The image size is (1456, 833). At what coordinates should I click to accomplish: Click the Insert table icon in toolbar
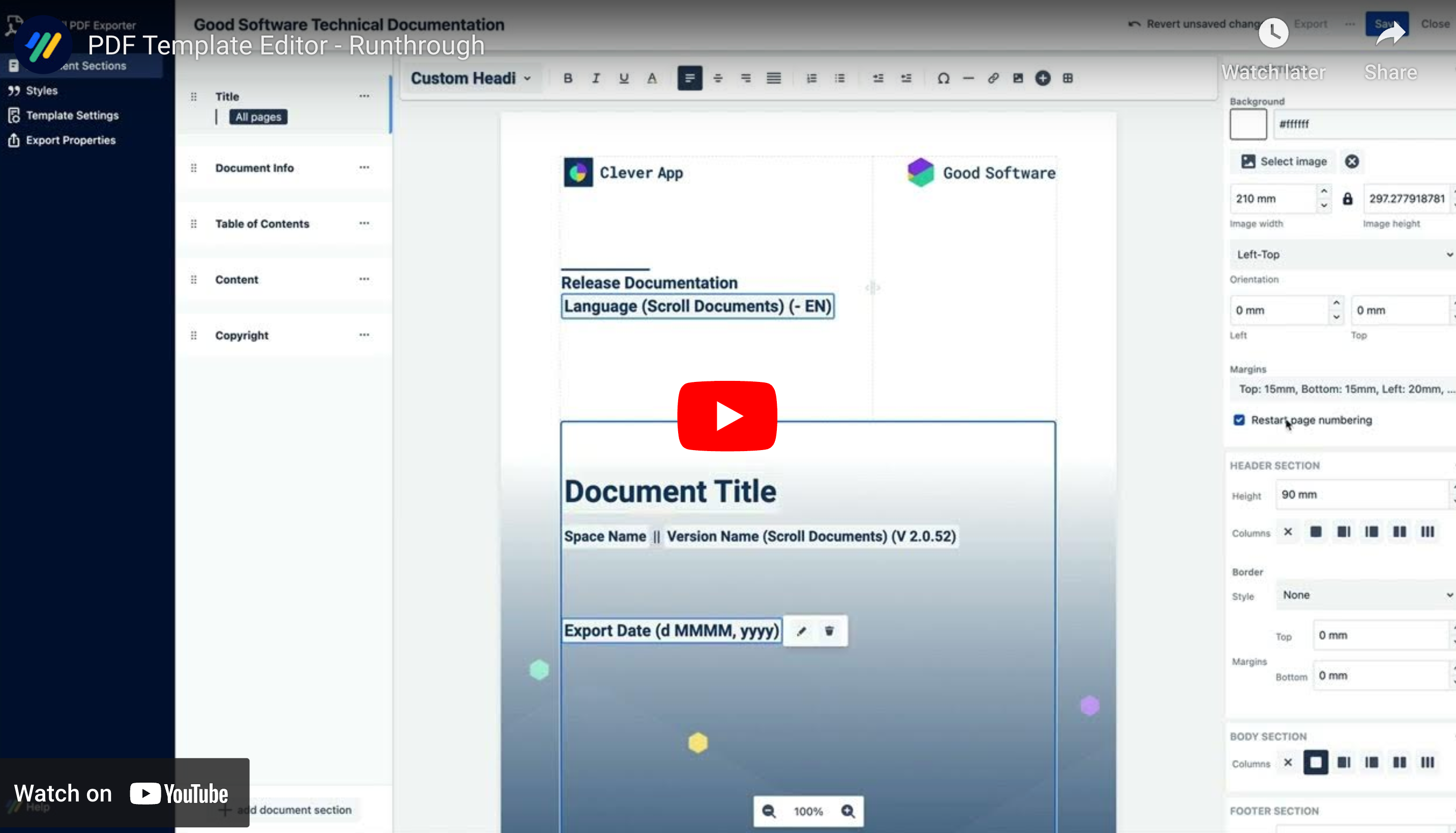click(x=1066, y=78)
